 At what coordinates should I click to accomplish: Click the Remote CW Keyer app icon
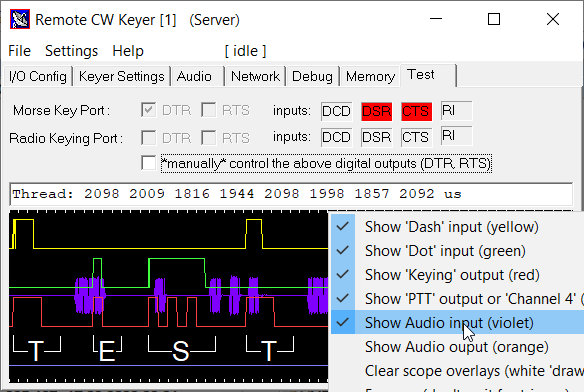20,19
